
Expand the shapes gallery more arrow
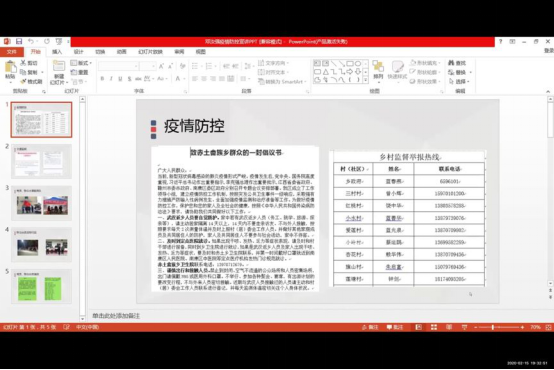(x=366, y=80)
